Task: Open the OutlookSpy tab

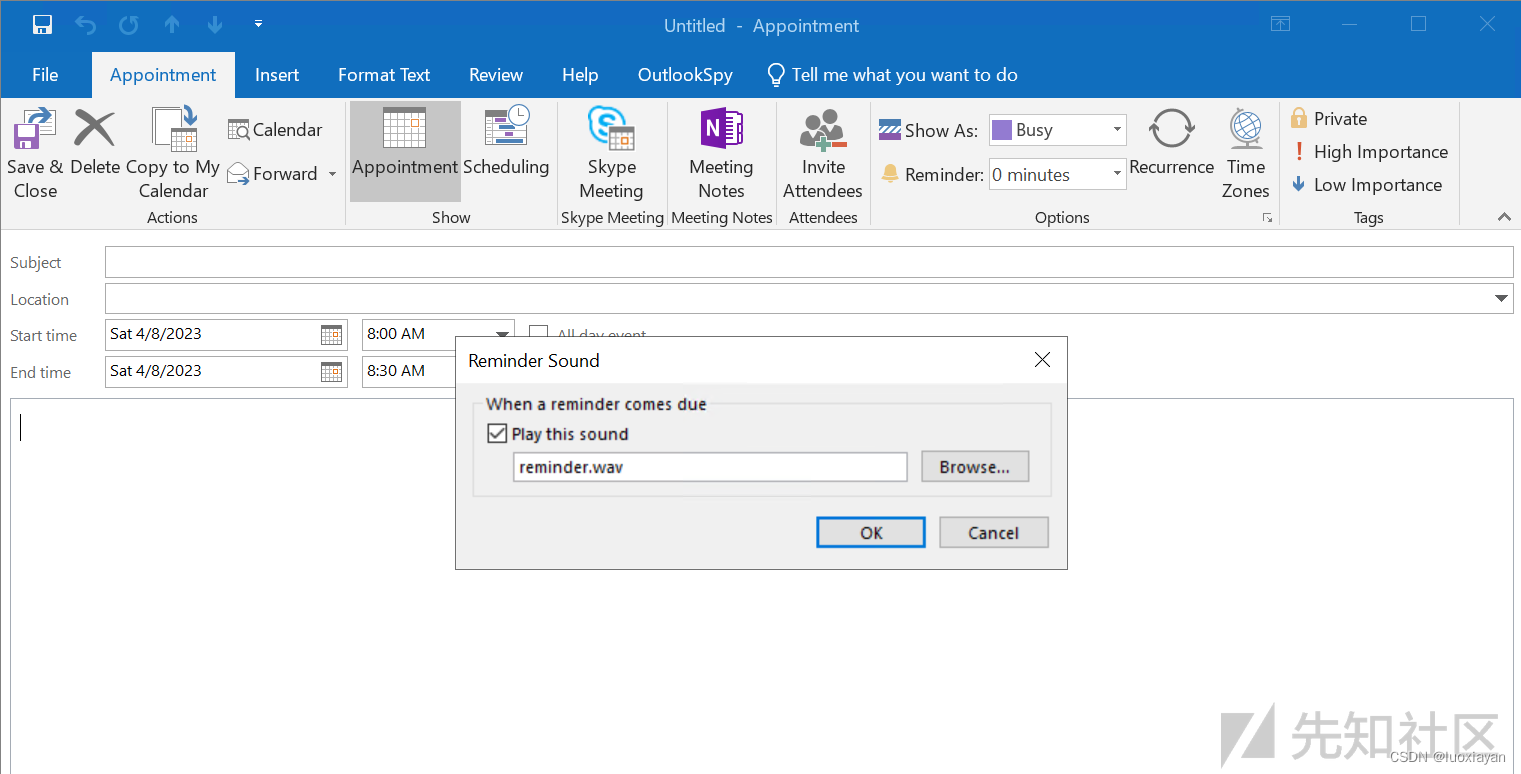Action: [685, 75]
